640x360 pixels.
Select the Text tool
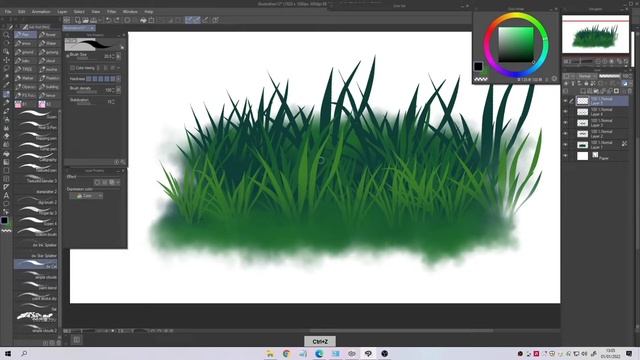[x=6, y=196]
